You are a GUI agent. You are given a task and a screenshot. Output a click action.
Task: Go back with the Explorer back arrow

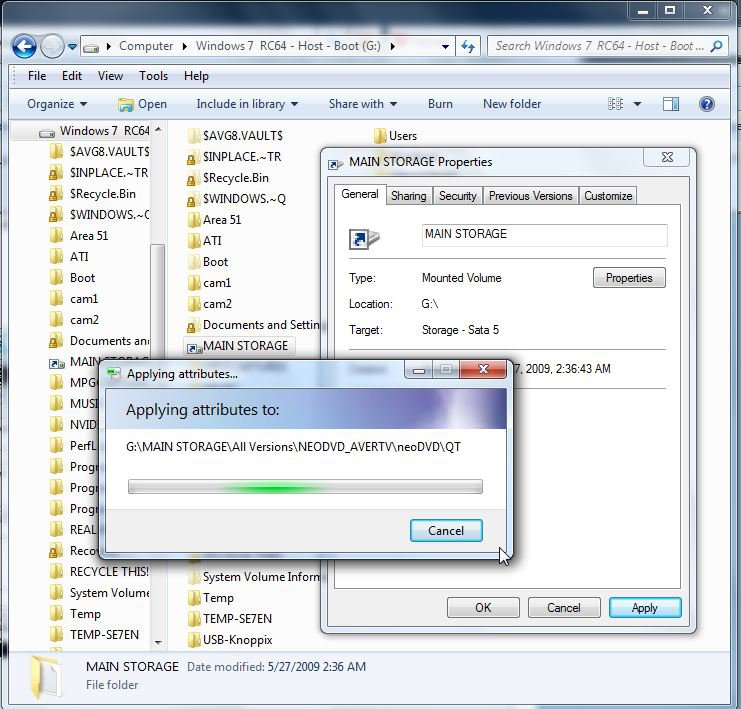coord(24,46)
